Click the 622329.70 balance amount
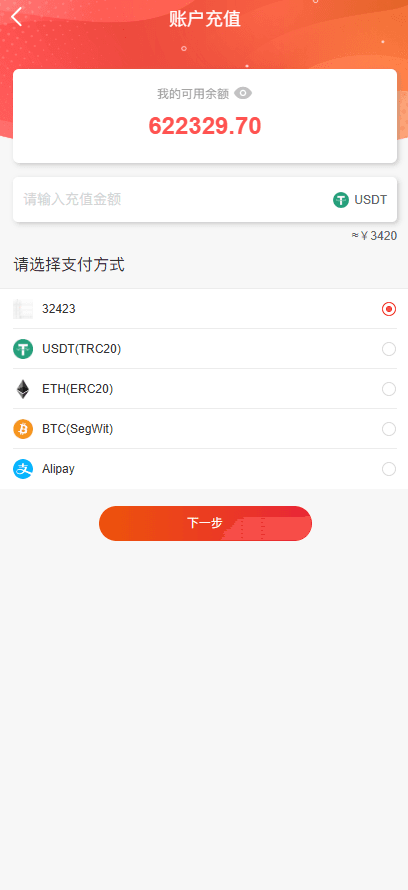The image size is (408, 890). pos(205,126)
